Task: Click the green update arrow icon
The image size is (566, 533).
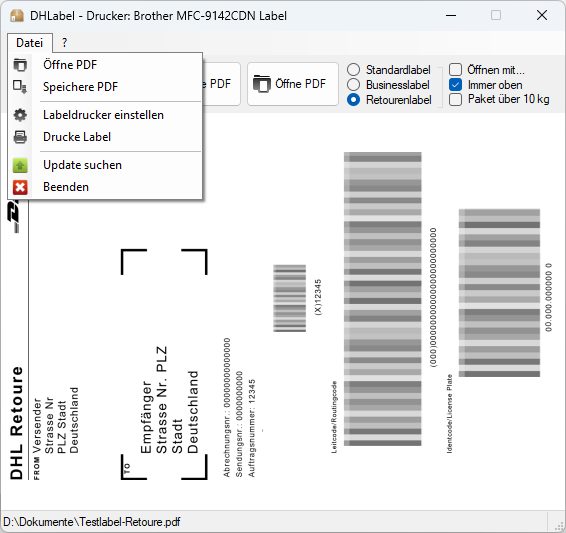Action: [20, 165]
